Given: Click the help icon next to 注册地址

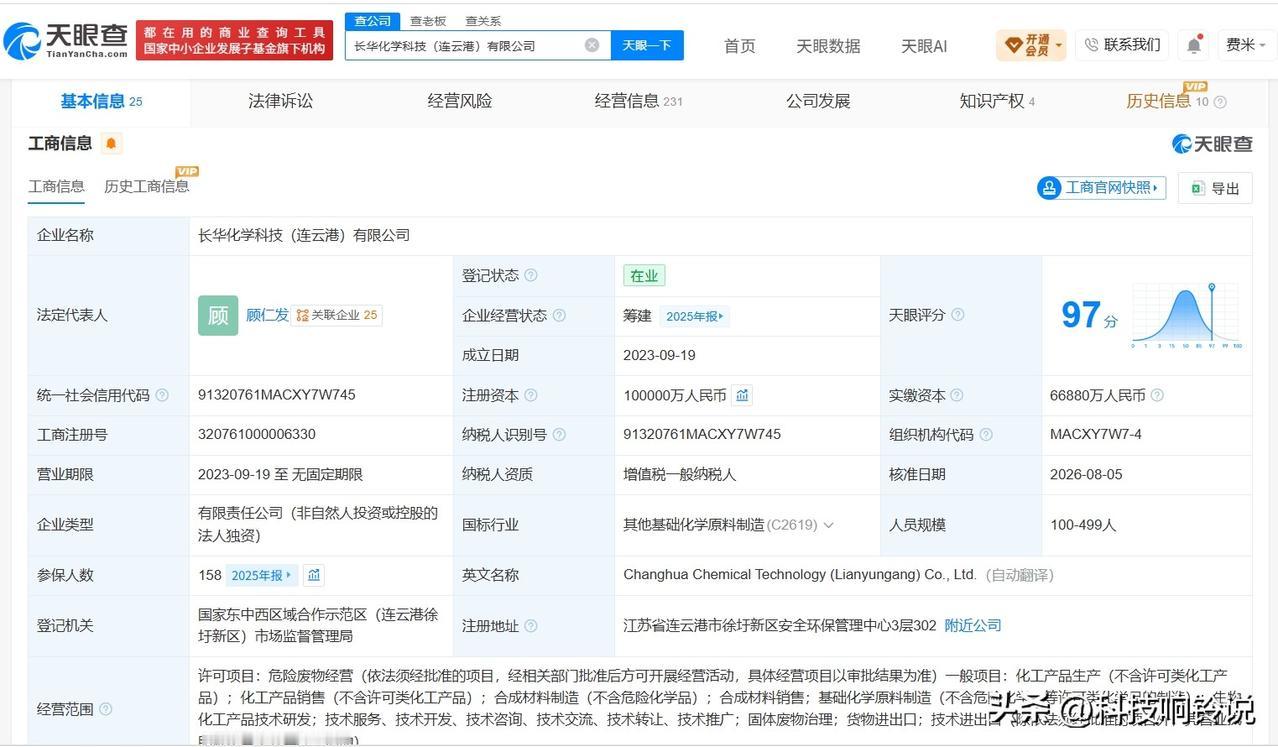Looking at the screenshot, I should click(531, 626).
